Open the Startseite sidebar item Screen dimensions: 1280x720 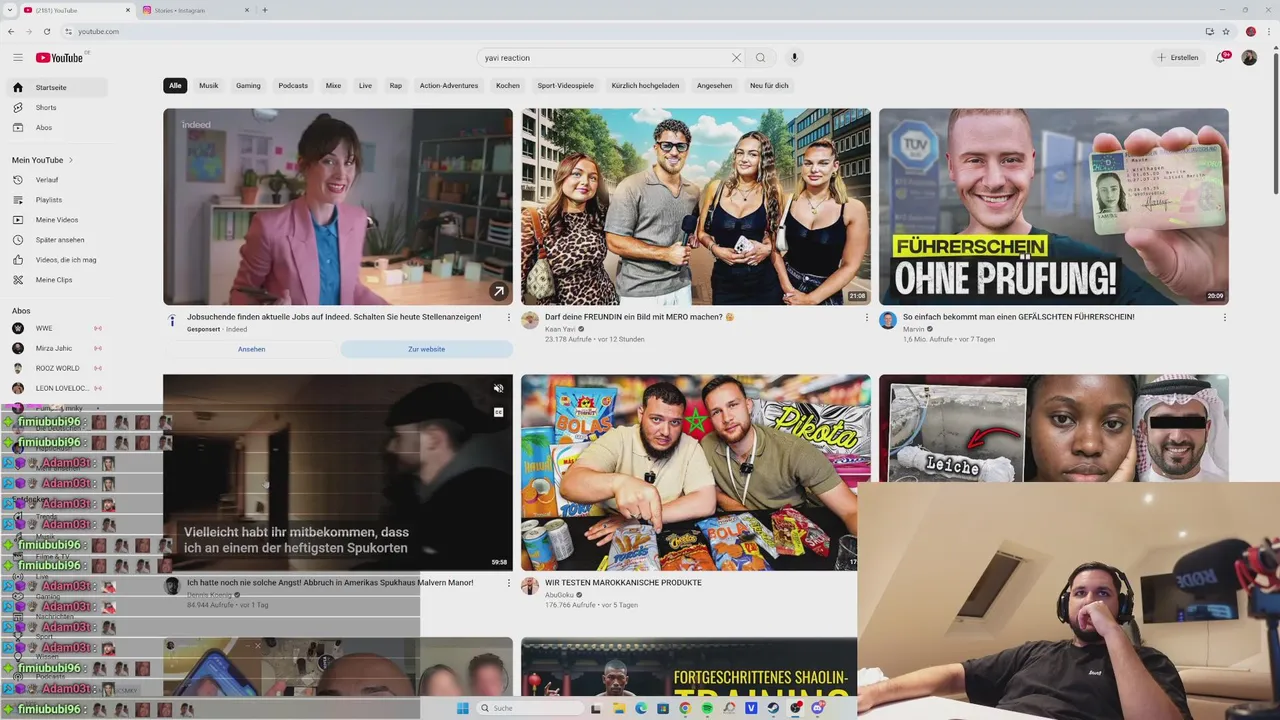58,88
